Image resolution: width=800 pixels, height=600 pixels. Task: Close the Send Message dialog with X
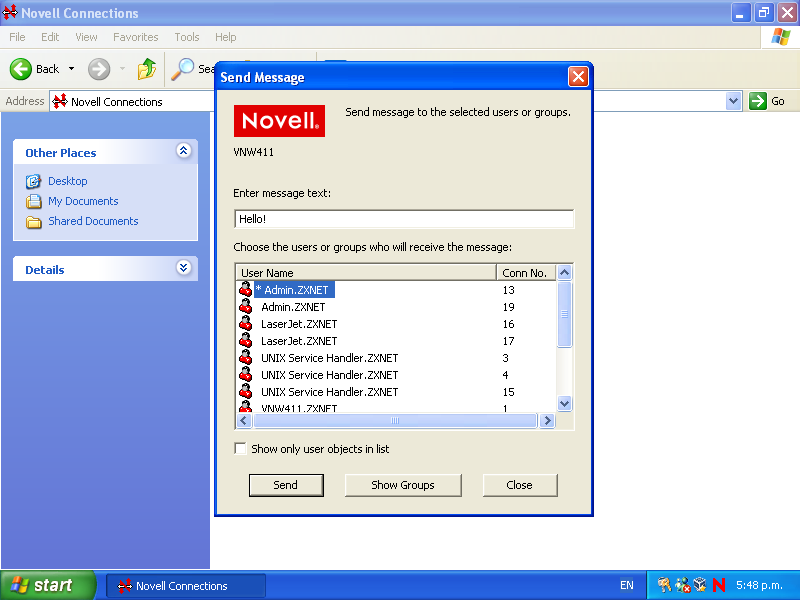click(578, 77)
